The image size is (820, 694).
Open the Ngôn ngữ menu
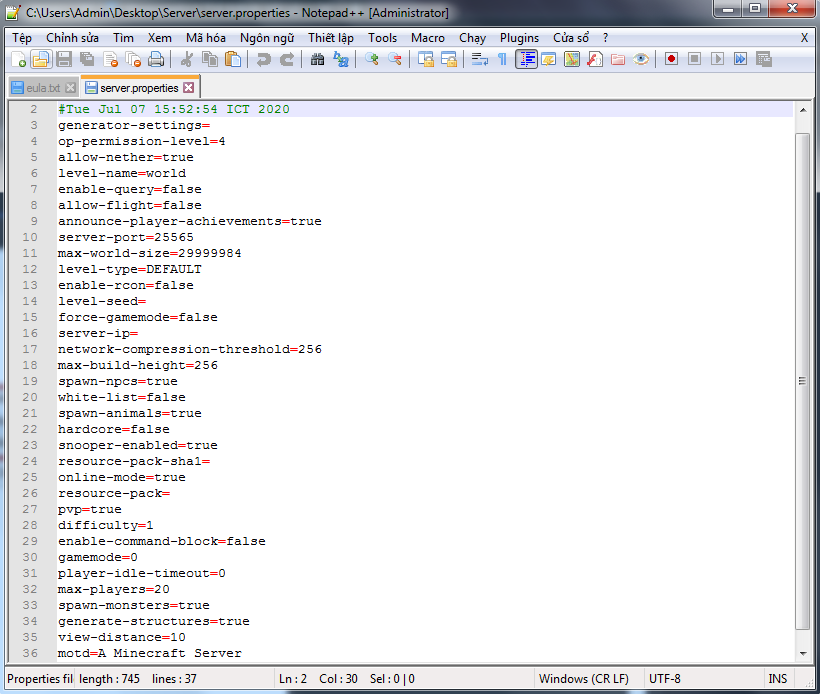267,37
